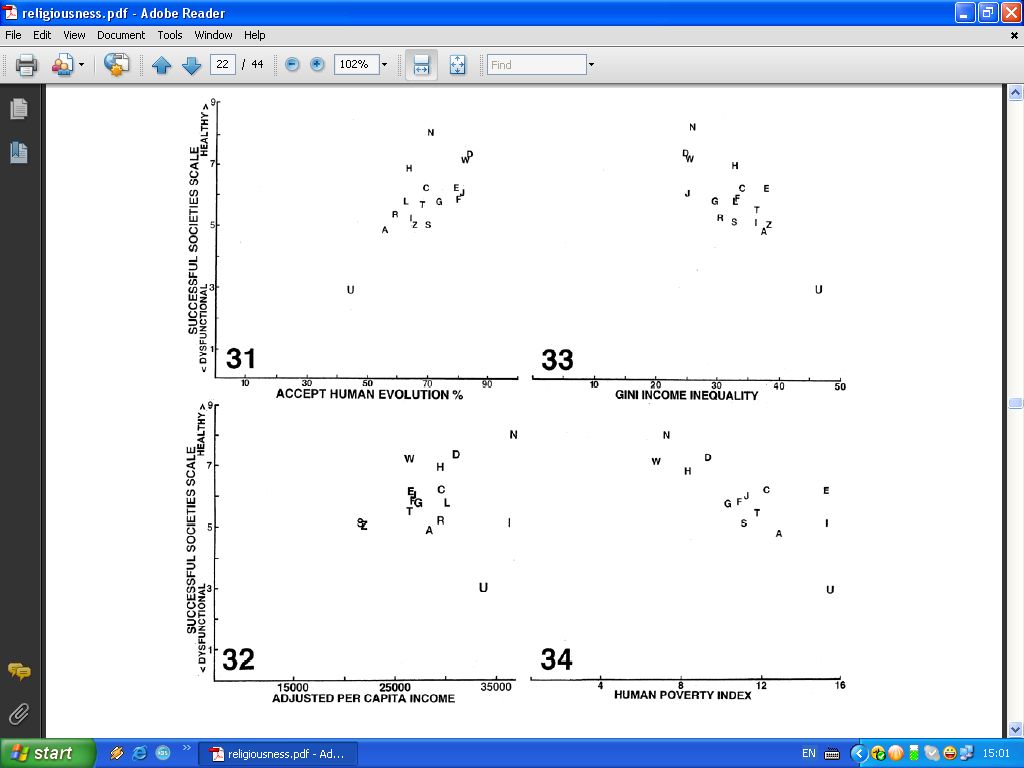Open the Comments panel in the sidebar
Screen dimensions: 1024x768
point(19,671)
